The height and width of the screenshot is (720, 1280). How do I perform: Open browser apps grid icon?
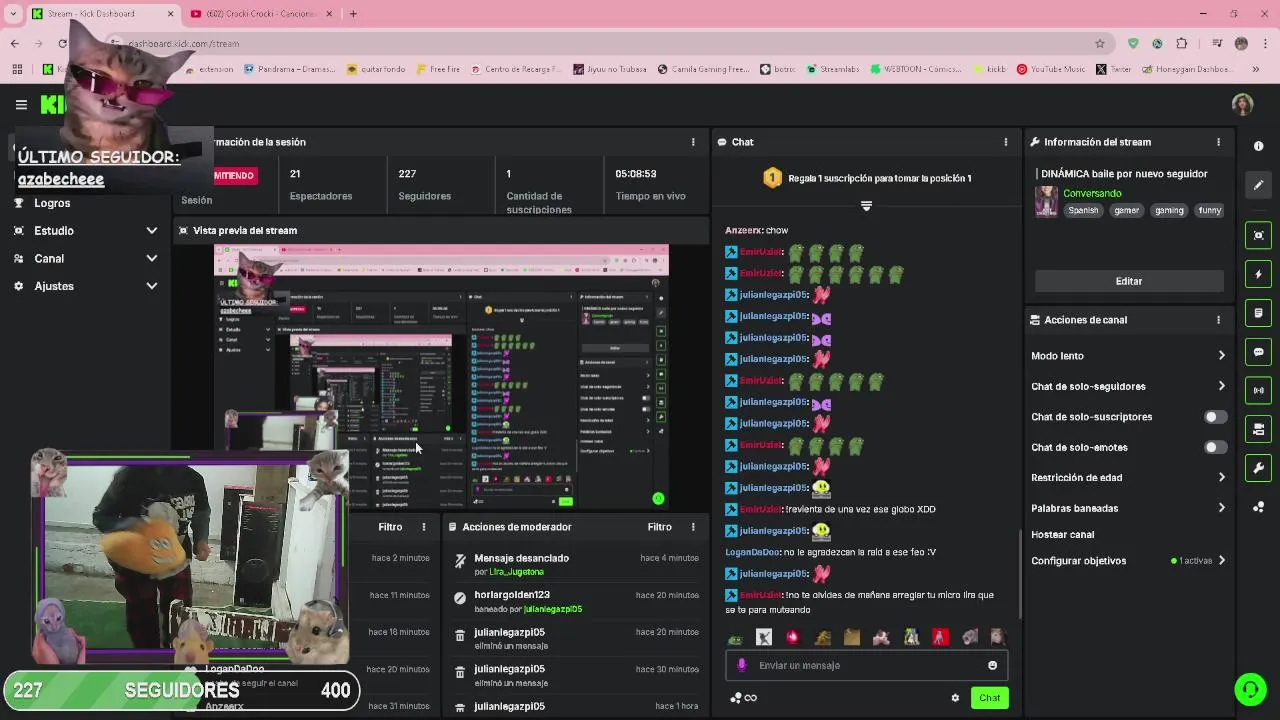click(17, 69)
